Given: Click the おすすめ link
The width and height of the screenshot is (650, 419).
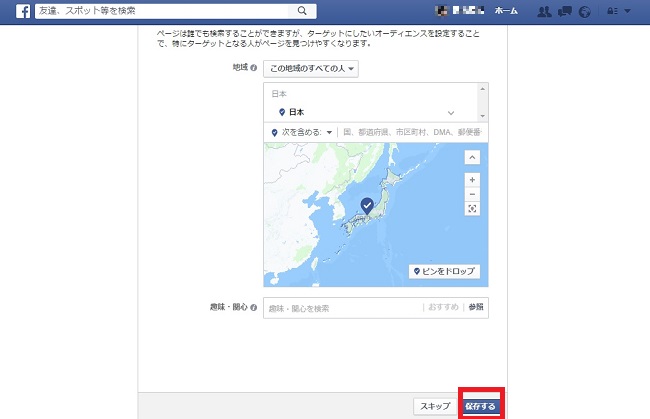Looking at the screenshot, I should pyautogui.click(x=443, y=307).
